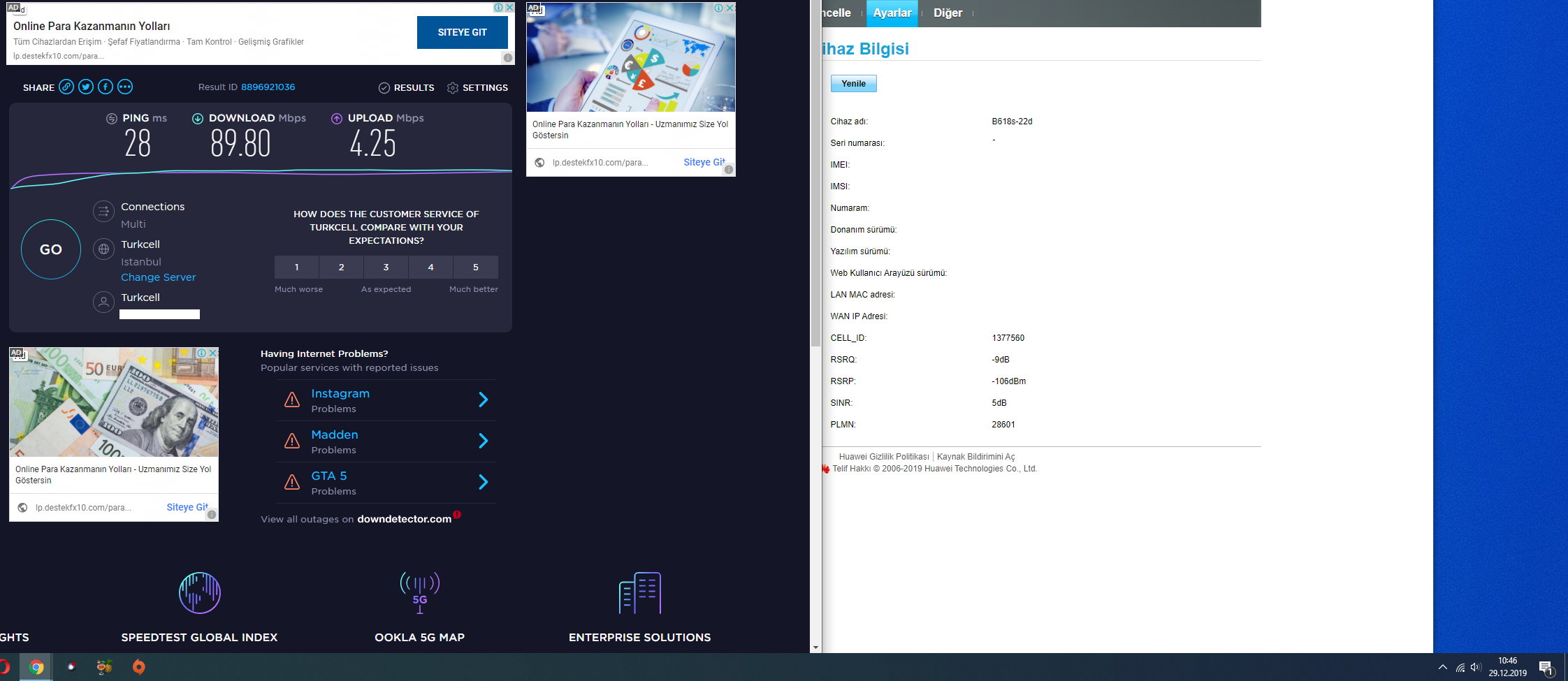This screenshot has height=681, width=1568.
Task: Open Huawei Gizlilik Politikası link
Action: click(x=884, y=457)
